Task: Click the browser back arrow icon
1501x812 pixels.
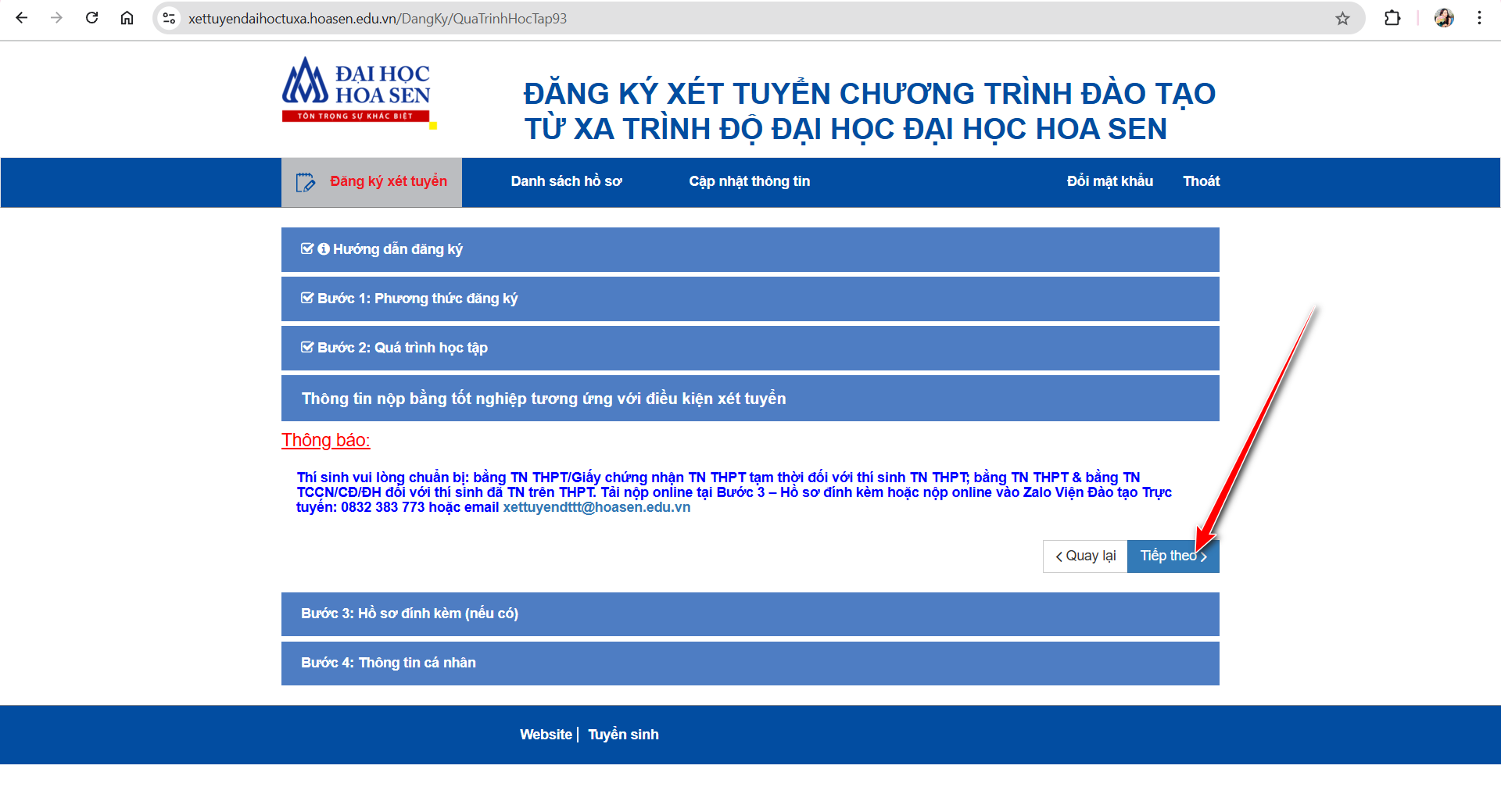Action: pos(22,18)
